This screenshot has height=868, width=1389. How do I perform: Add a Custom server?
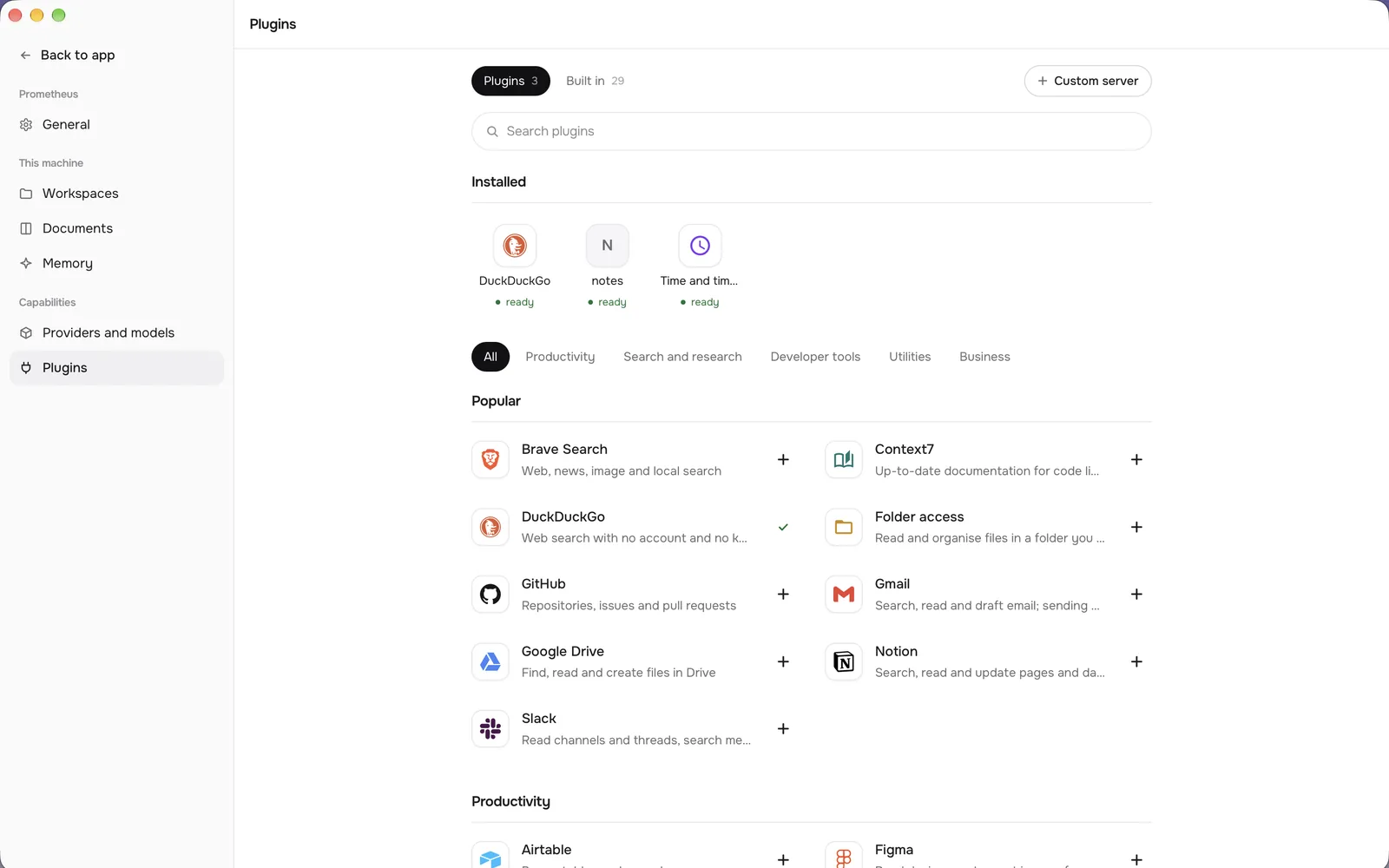1088,81
